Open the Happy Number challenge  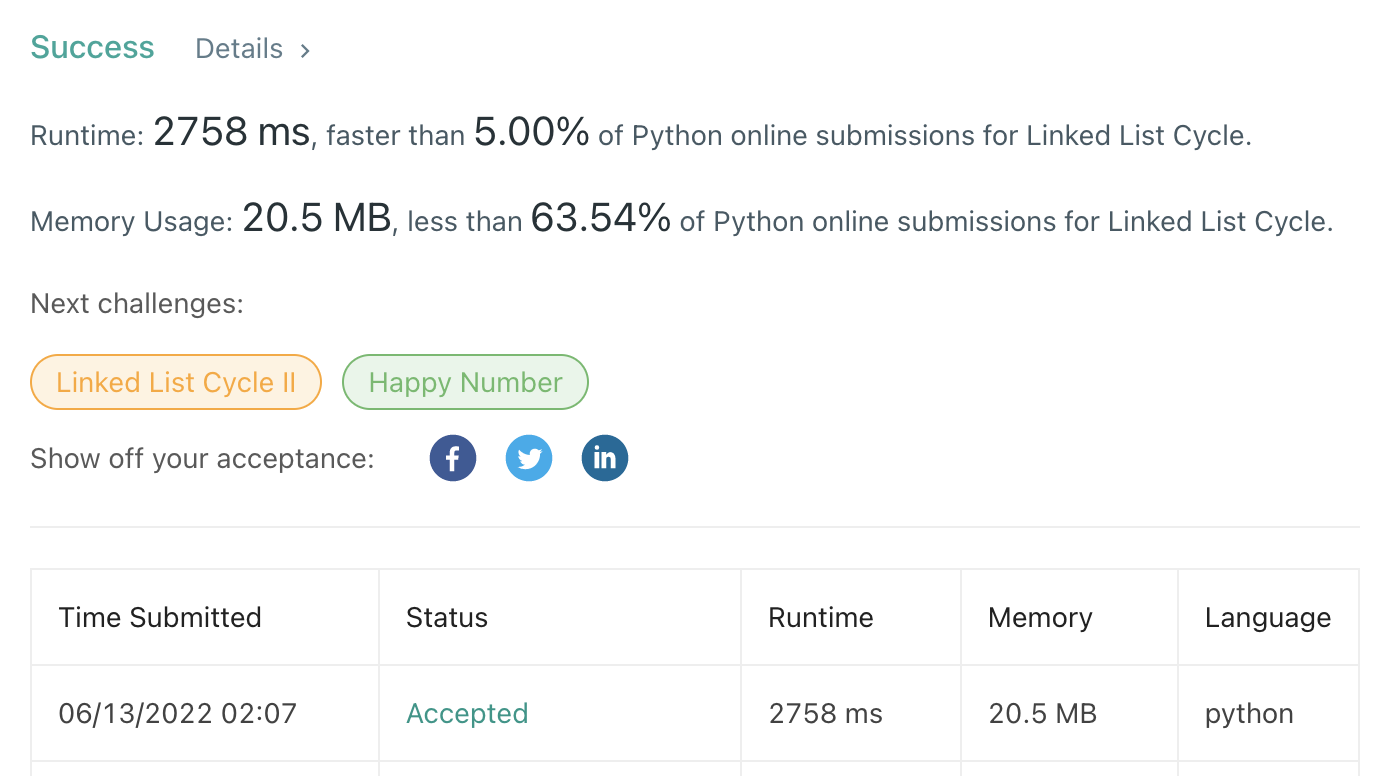465,382
